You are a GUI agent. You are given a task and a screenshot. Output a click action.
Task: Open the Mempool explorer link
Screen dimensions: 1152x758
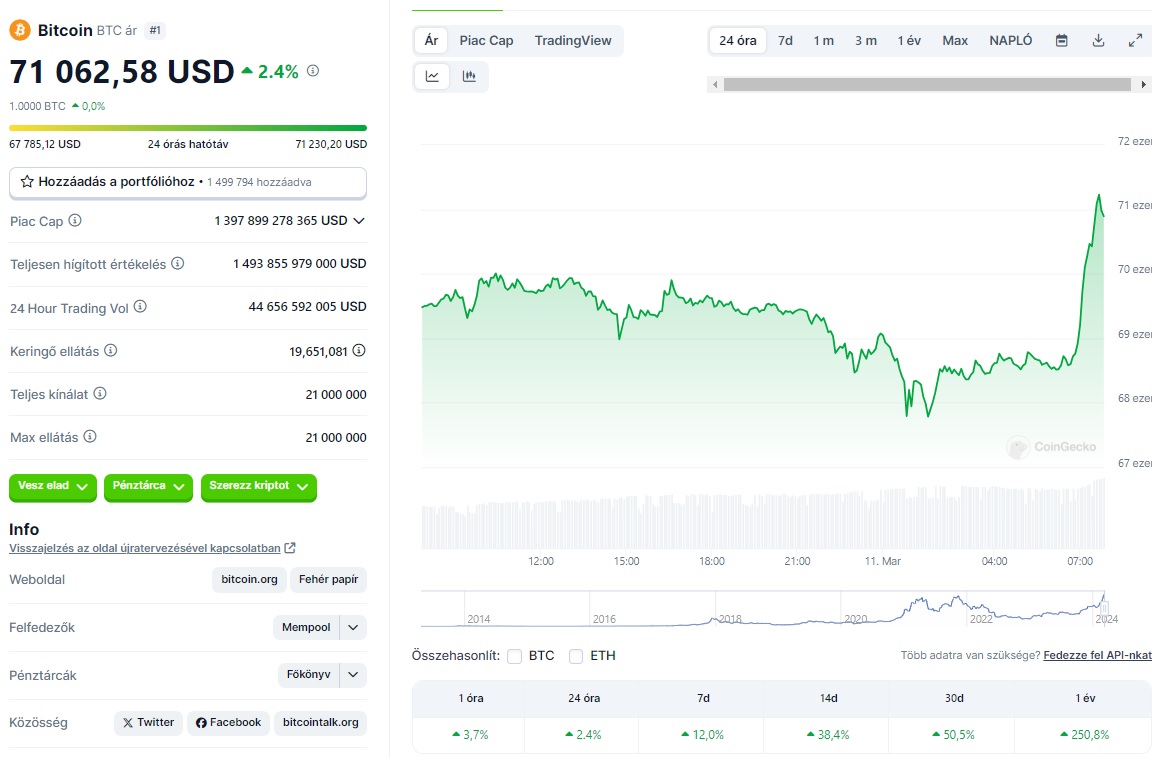click(306, 627)
